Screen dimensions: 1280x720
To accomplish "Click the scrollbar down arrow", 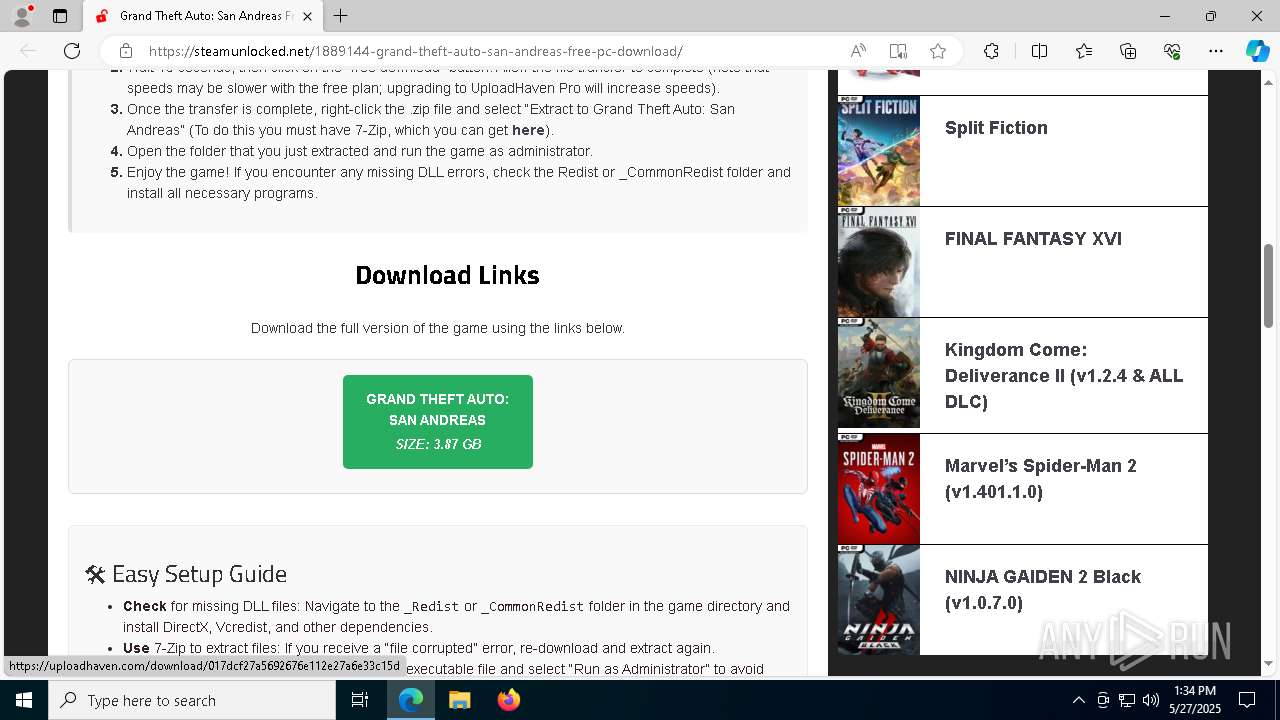I will coord(1268,663).
